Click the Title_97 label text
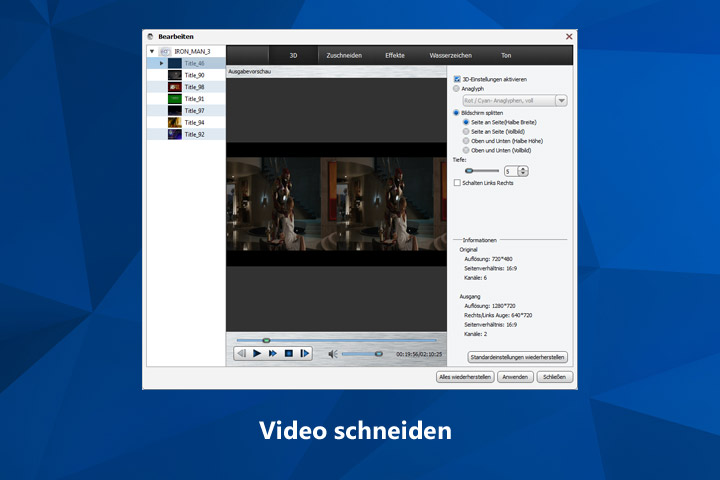The width and height of the screenshot is (720, 480). coord(194,111)
